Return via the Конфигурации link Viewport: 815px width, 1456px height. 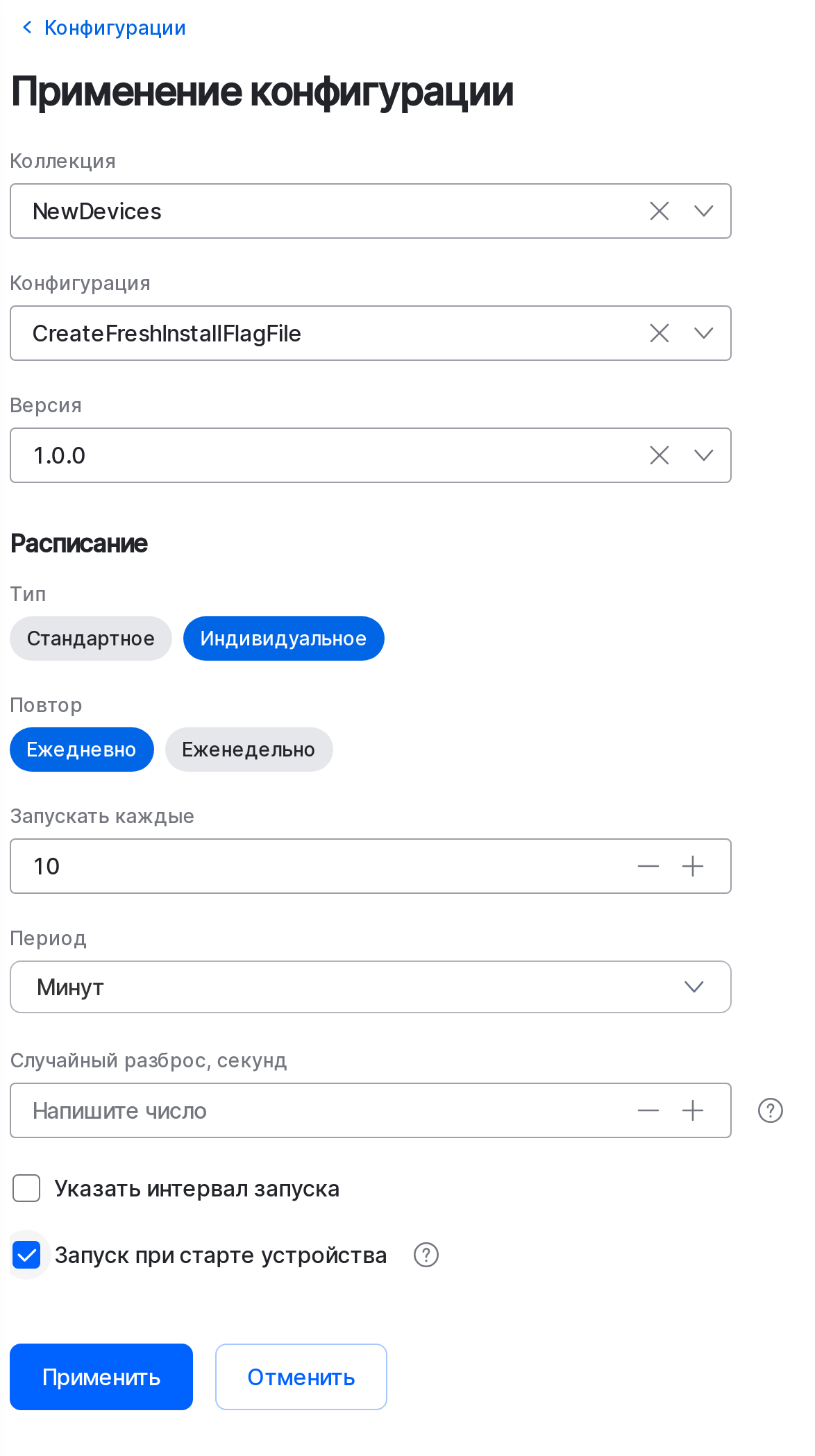tap(115, 26)
